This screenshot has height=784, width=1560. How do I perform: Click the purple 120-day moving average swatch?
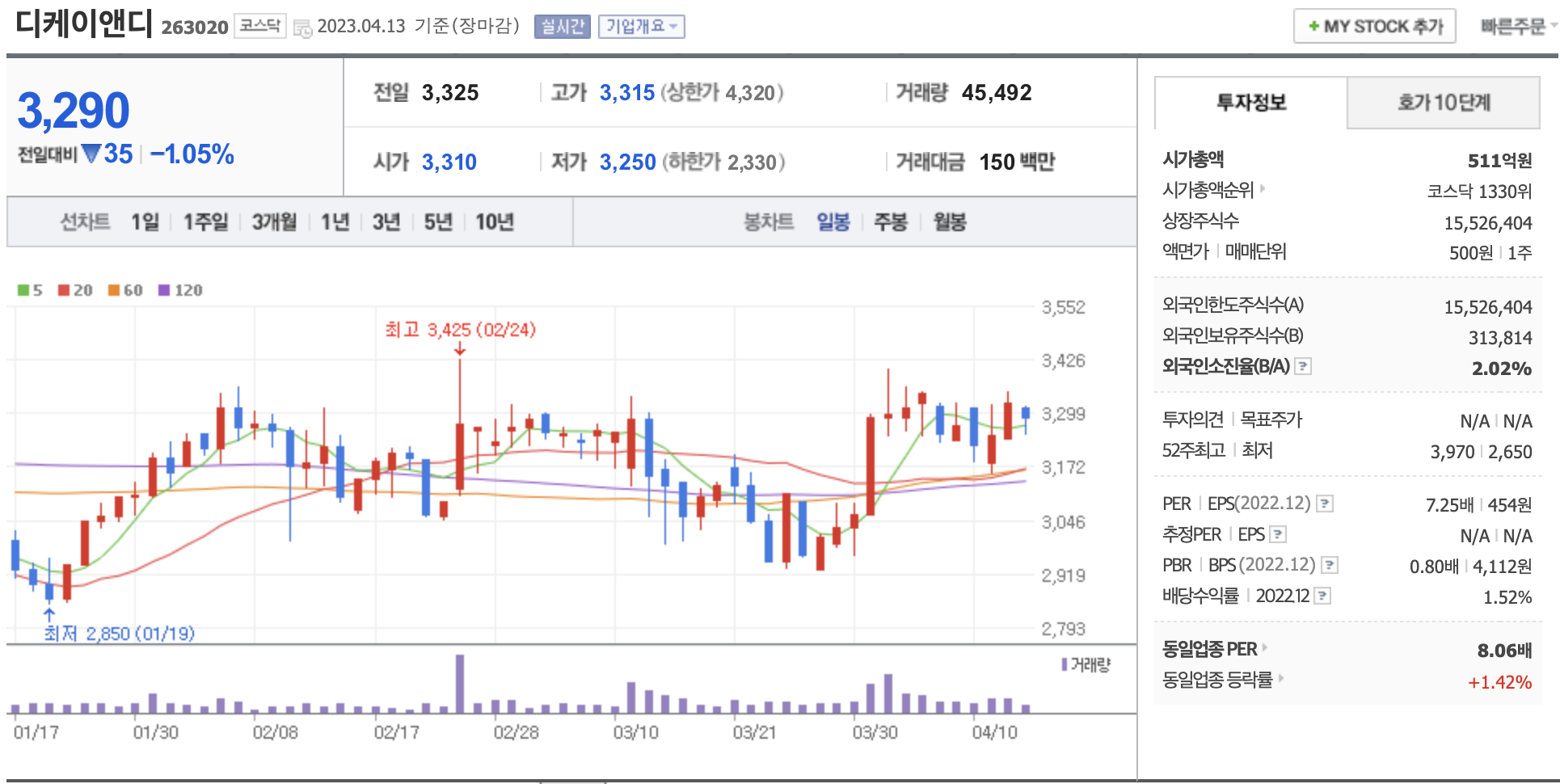(164, 290)
